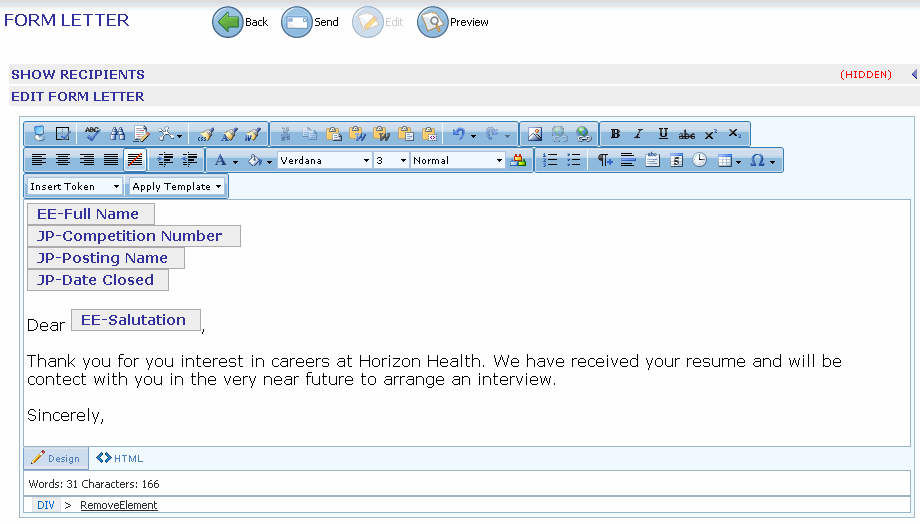
Task: Click the Back button
Action: pos(240,22)
